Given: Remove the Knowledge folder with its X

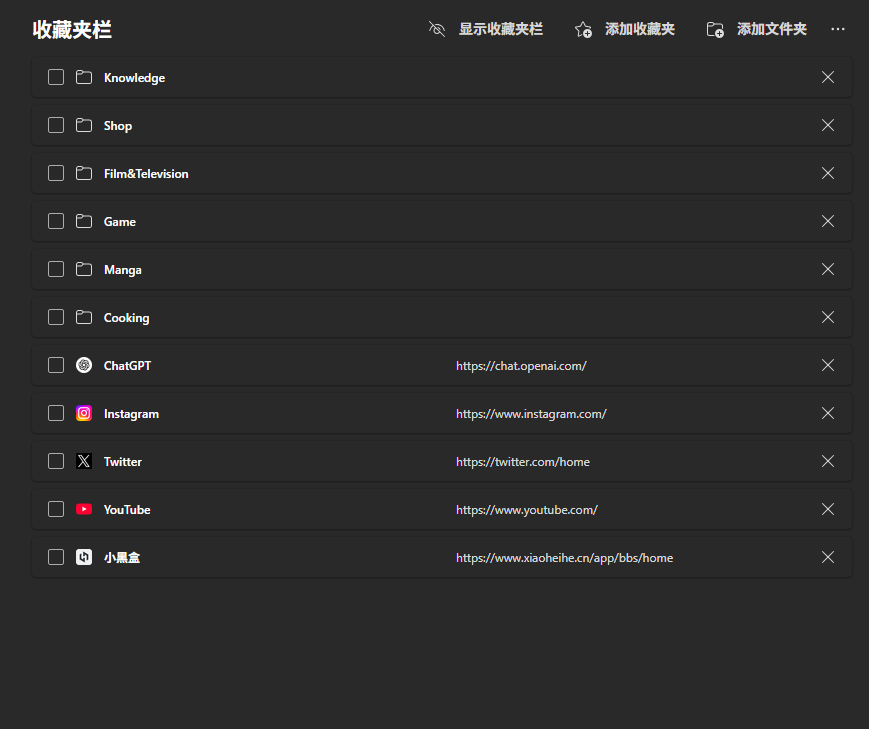Looking at the screenshot, I should pyautogui.click(x=828, y=77).
